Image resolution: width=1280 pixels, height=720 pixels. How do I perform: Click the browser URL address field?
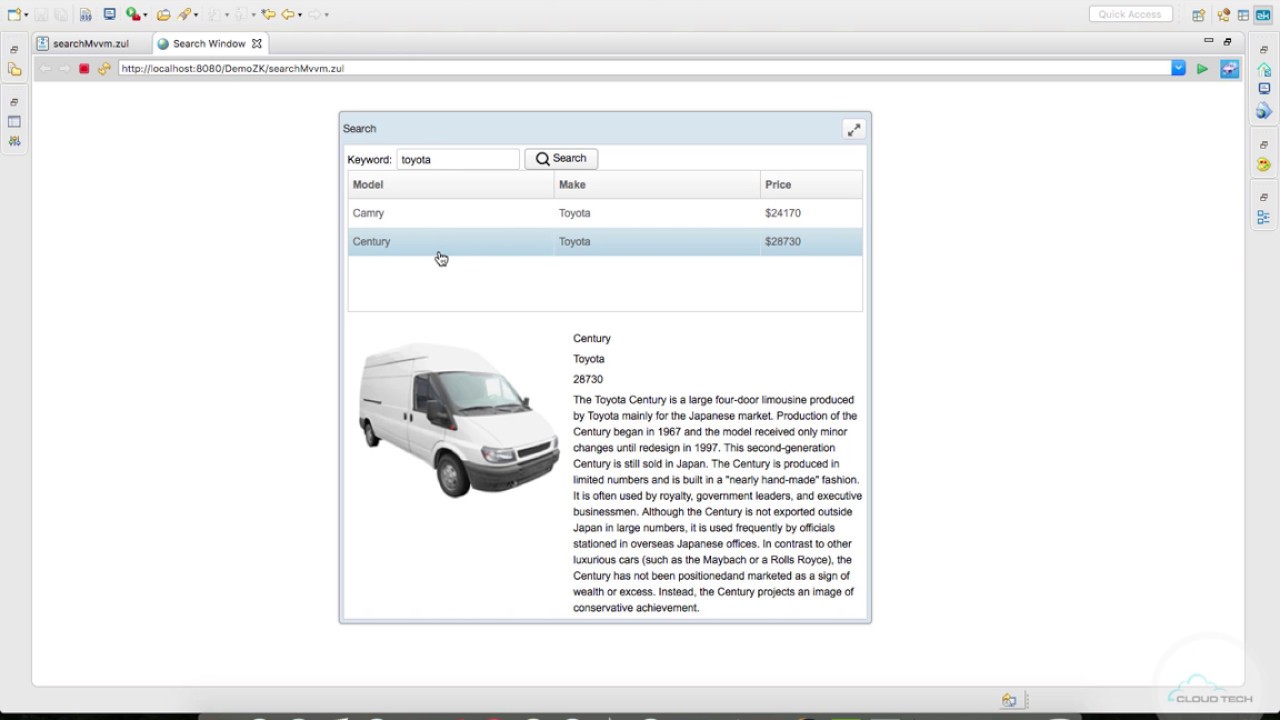(x=645, y=69)
